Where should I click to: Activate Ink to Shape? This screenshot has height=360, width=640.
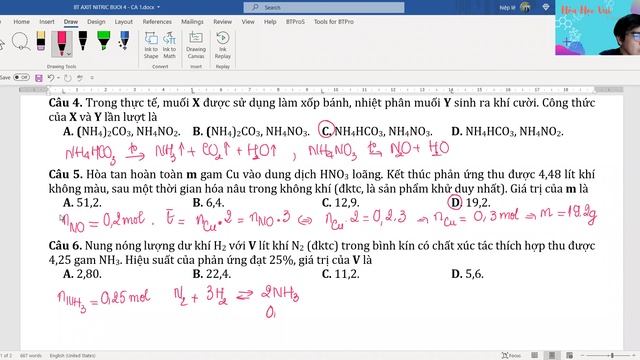tap(151, 45)
